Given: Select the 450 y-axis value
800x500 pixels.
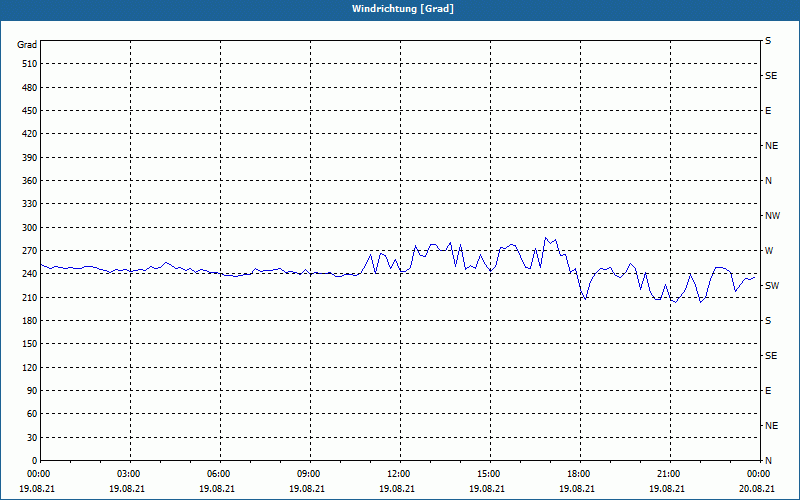Looking at the screenshot, I should (x=30, y=111).
